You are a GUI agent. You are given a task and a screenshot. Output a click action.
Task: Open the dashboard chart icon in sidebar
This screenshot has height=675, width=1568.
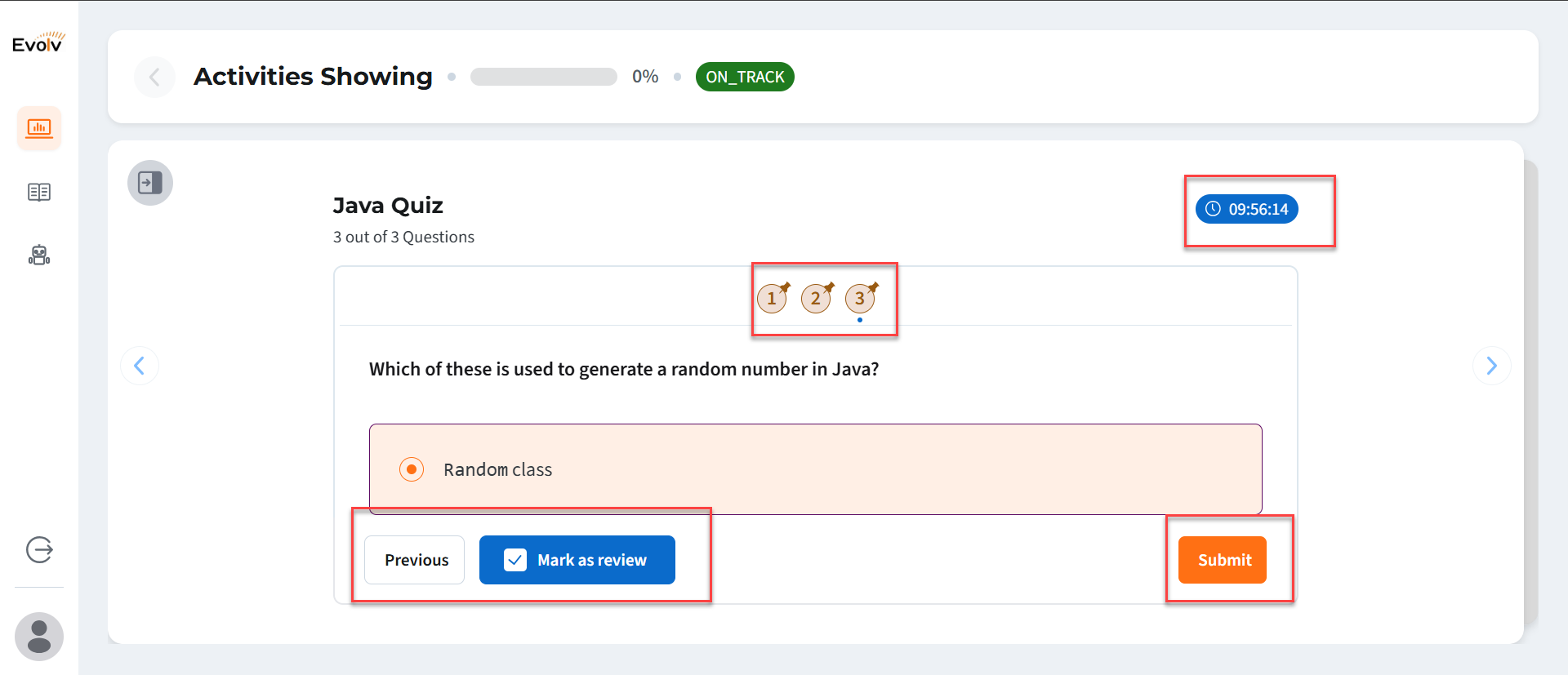click(39, 128)
